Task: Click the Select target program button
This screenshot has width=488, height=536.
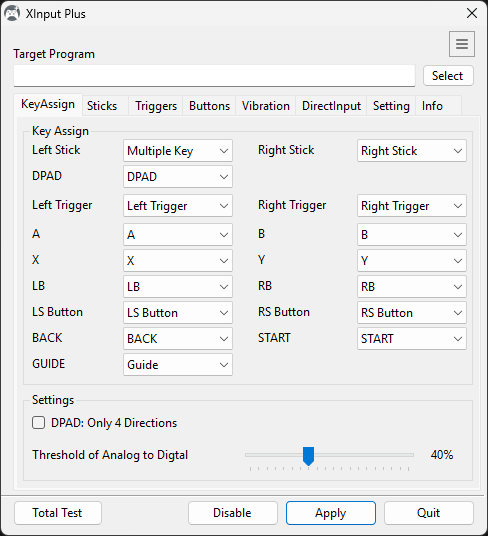Action: pos(448,76)
